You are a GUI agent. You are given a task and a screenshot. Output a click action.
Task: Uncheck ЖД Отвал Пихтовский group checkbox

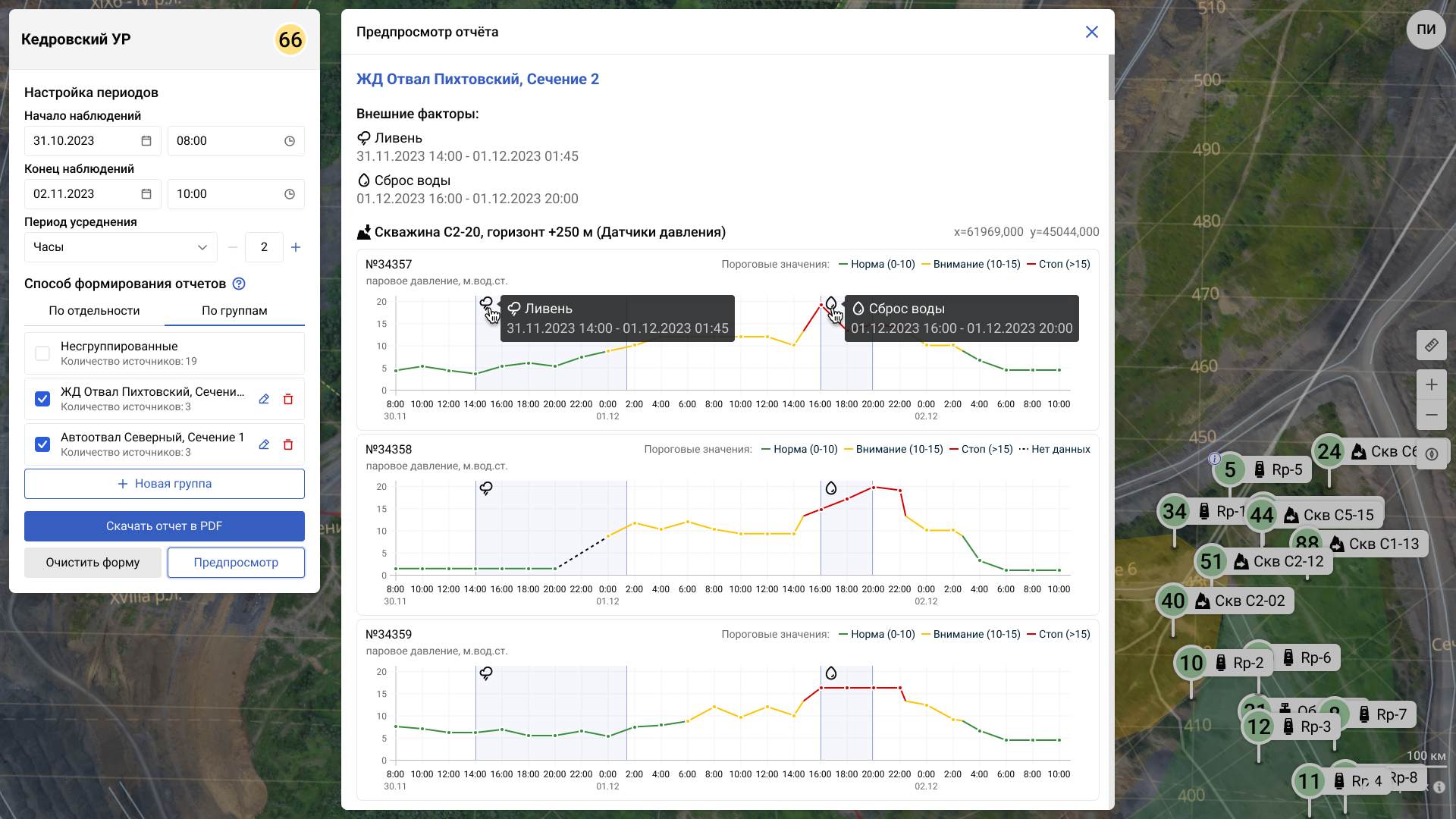pos(42,399)
